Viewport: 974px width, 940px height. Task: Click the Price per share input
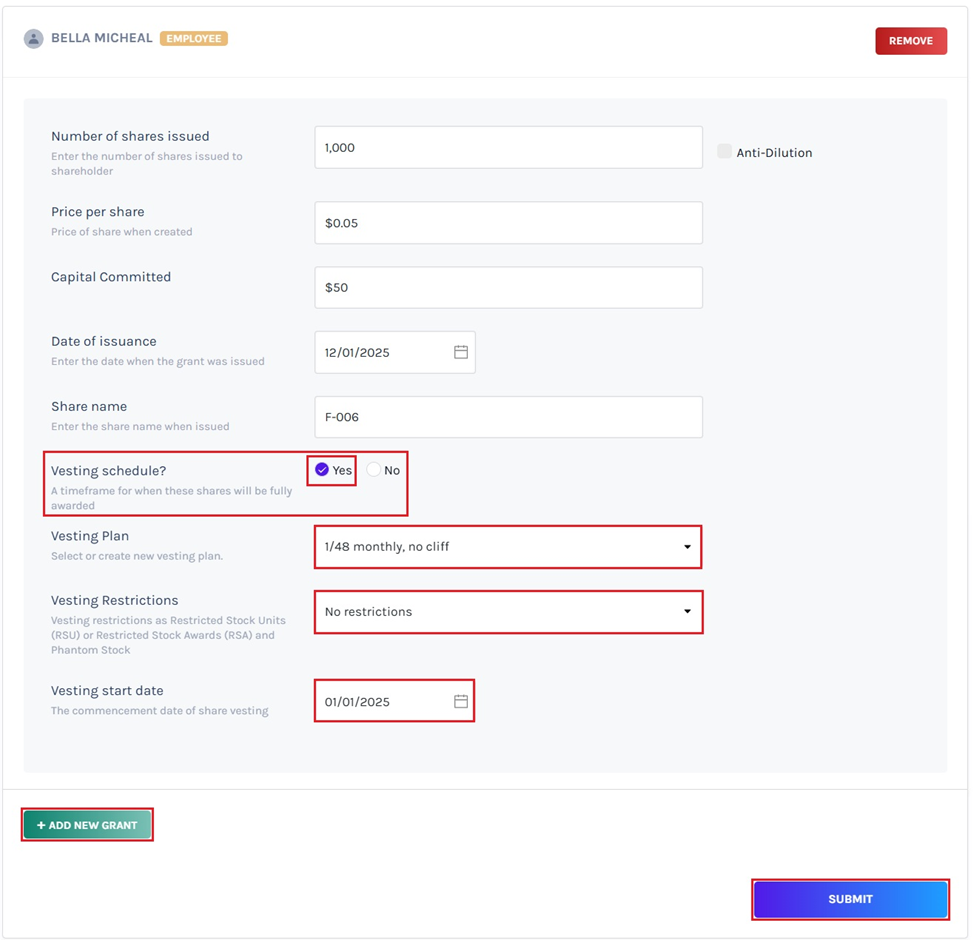[508, 223]
